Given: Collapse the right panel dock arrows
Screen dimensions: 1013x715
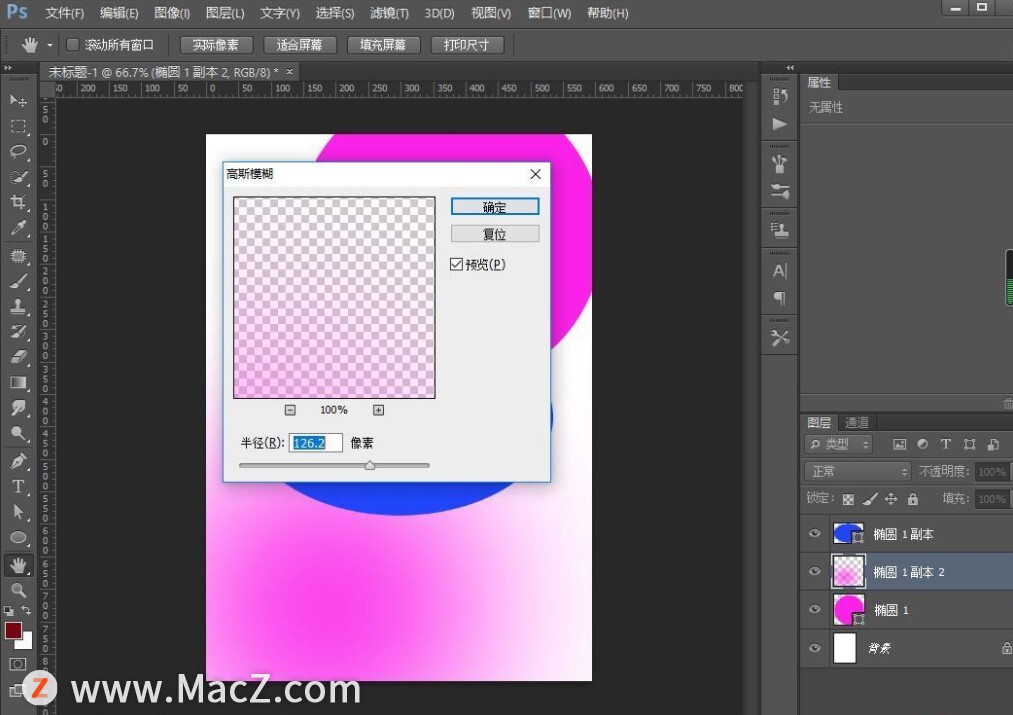Looking at the screenshot, I should click(x=789, y=68).
